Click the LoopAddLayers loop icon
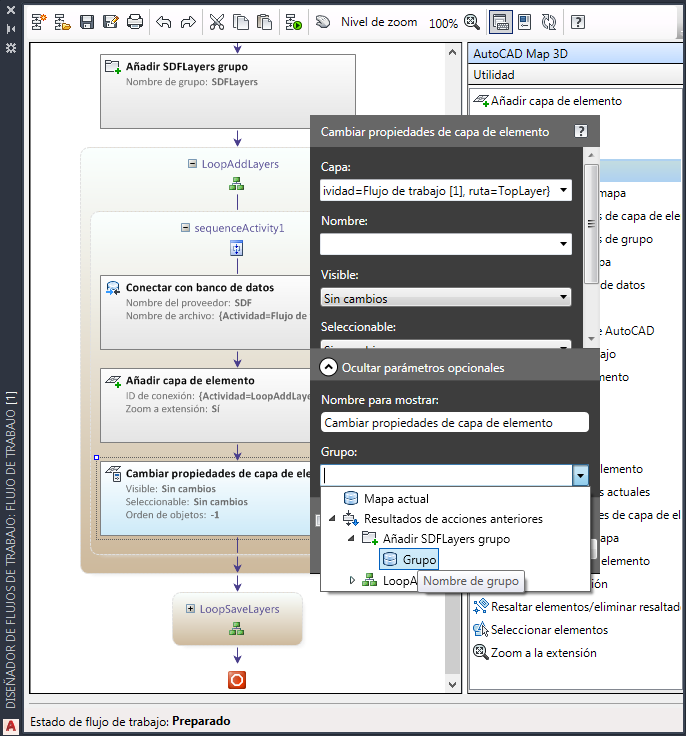The width and height of the screenshot is (686, 736). 237,184
